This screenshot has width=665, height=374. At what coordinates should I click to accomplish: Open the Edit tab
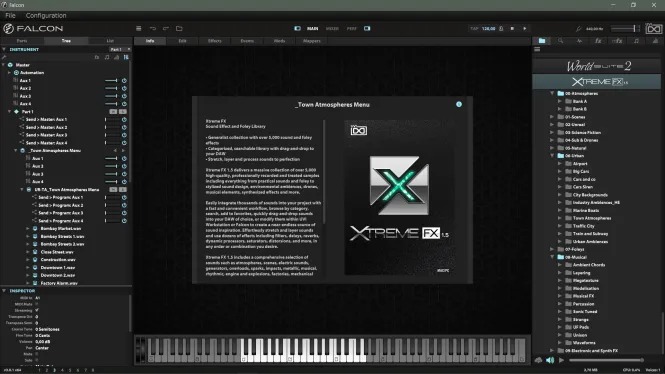pyautogui.click(x=182, y=41)
